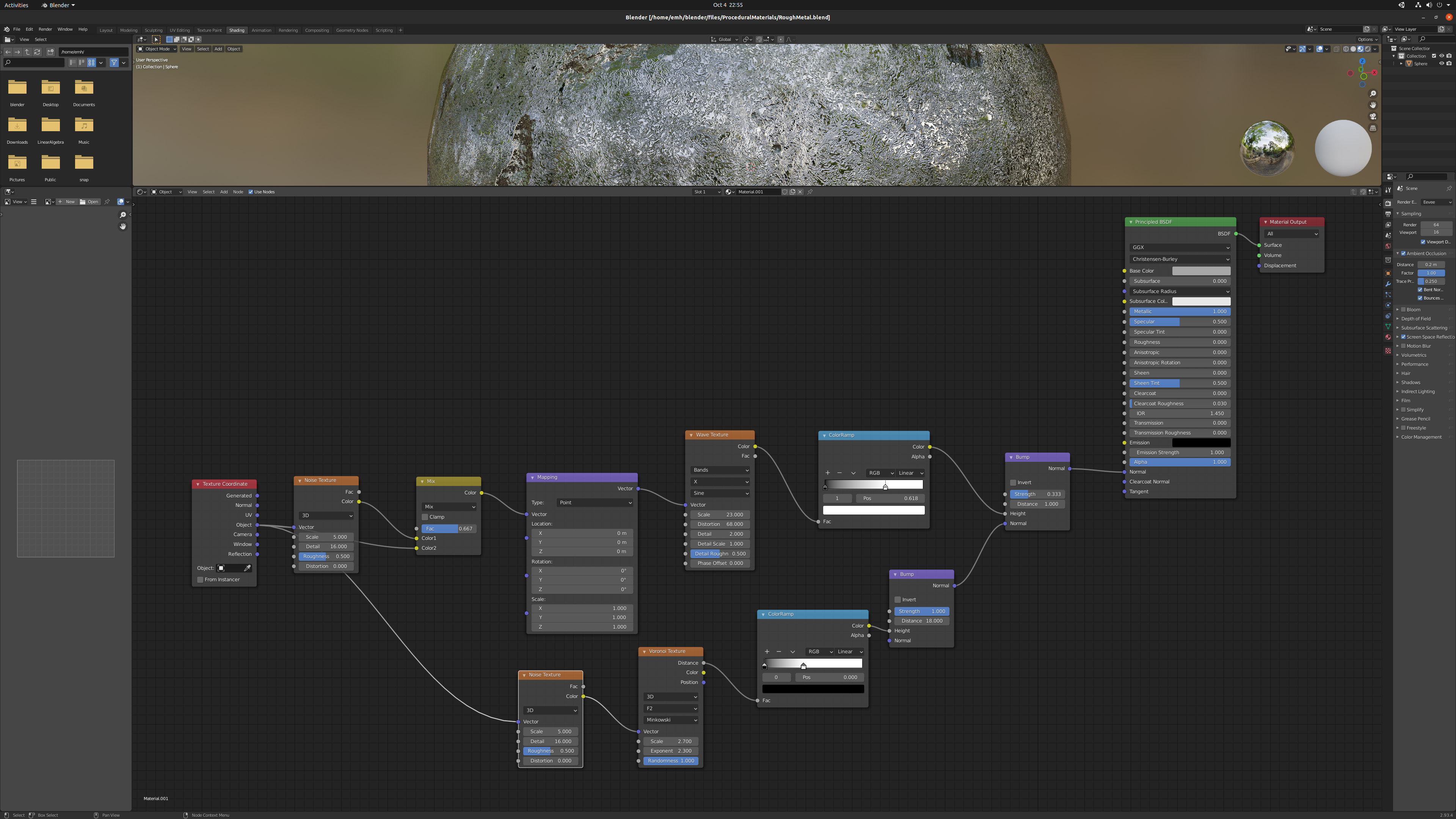Viewport: 1456px width, 819px height.
Task: Open the Physics properties tab icon
Action: click(1388, 305)
